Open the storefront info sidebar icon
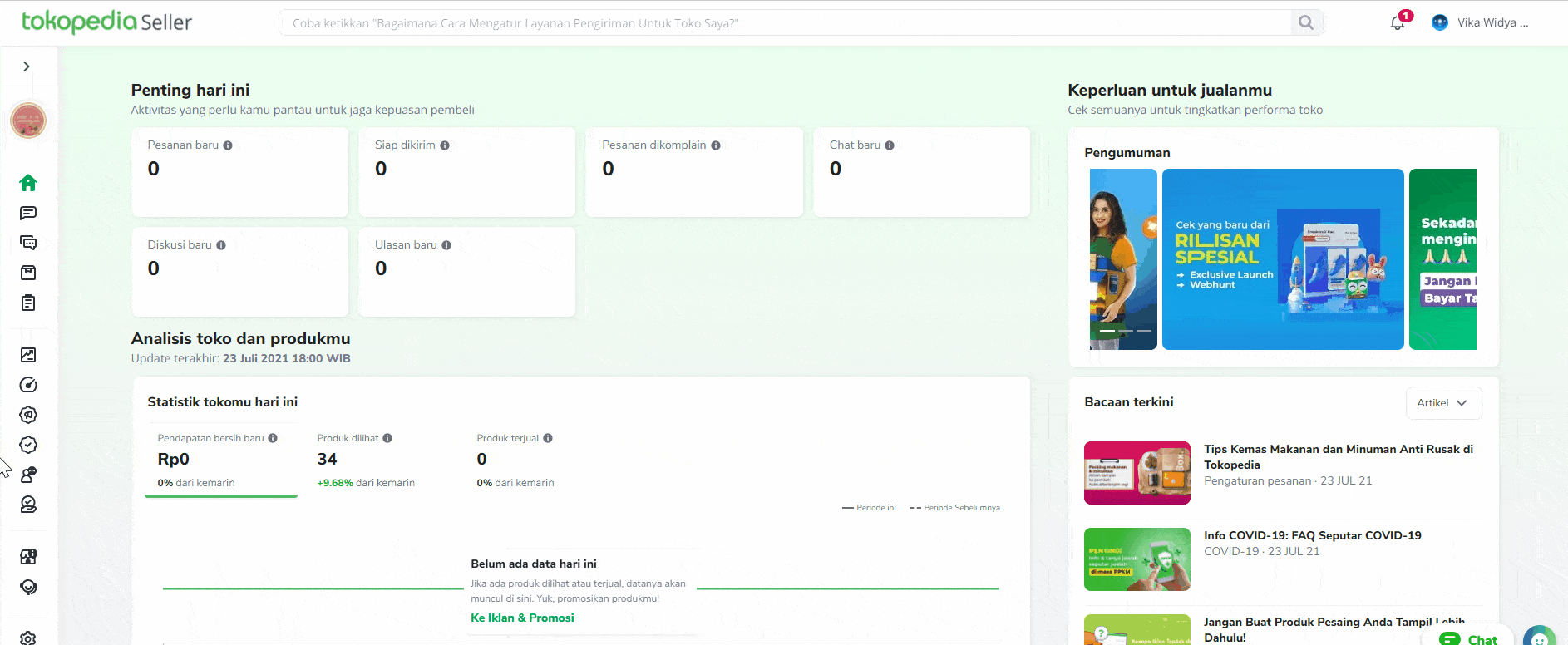The width and height of the screenshot is (1568, 645). [x=28, y=557]
